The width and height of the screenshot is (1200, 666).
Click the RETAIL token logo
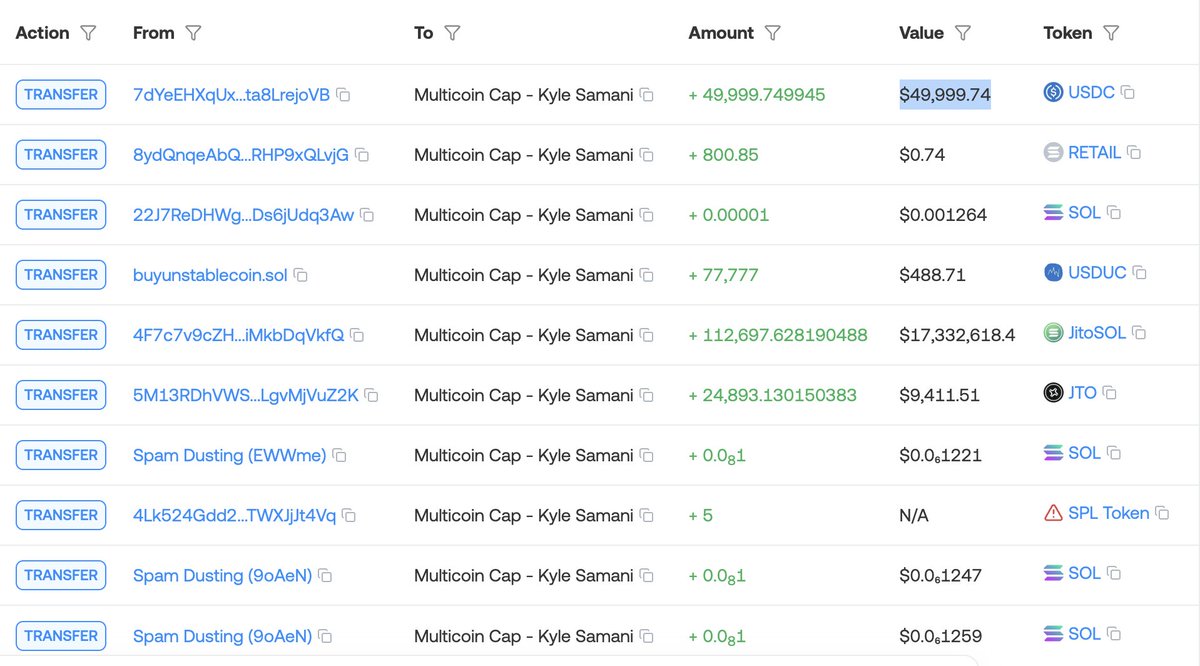pyautogui.click(x=1053, y=152)
